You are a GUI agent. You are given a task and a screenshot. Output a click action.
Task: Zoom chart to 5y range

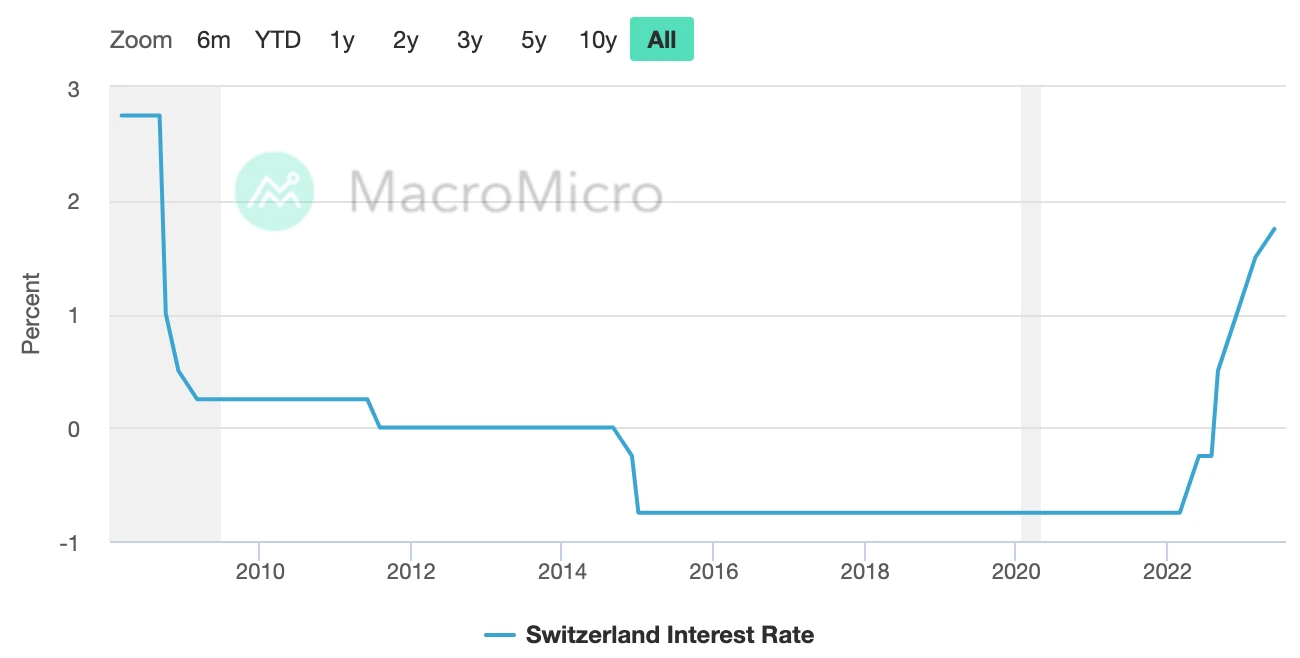click(x=533, y=40)
